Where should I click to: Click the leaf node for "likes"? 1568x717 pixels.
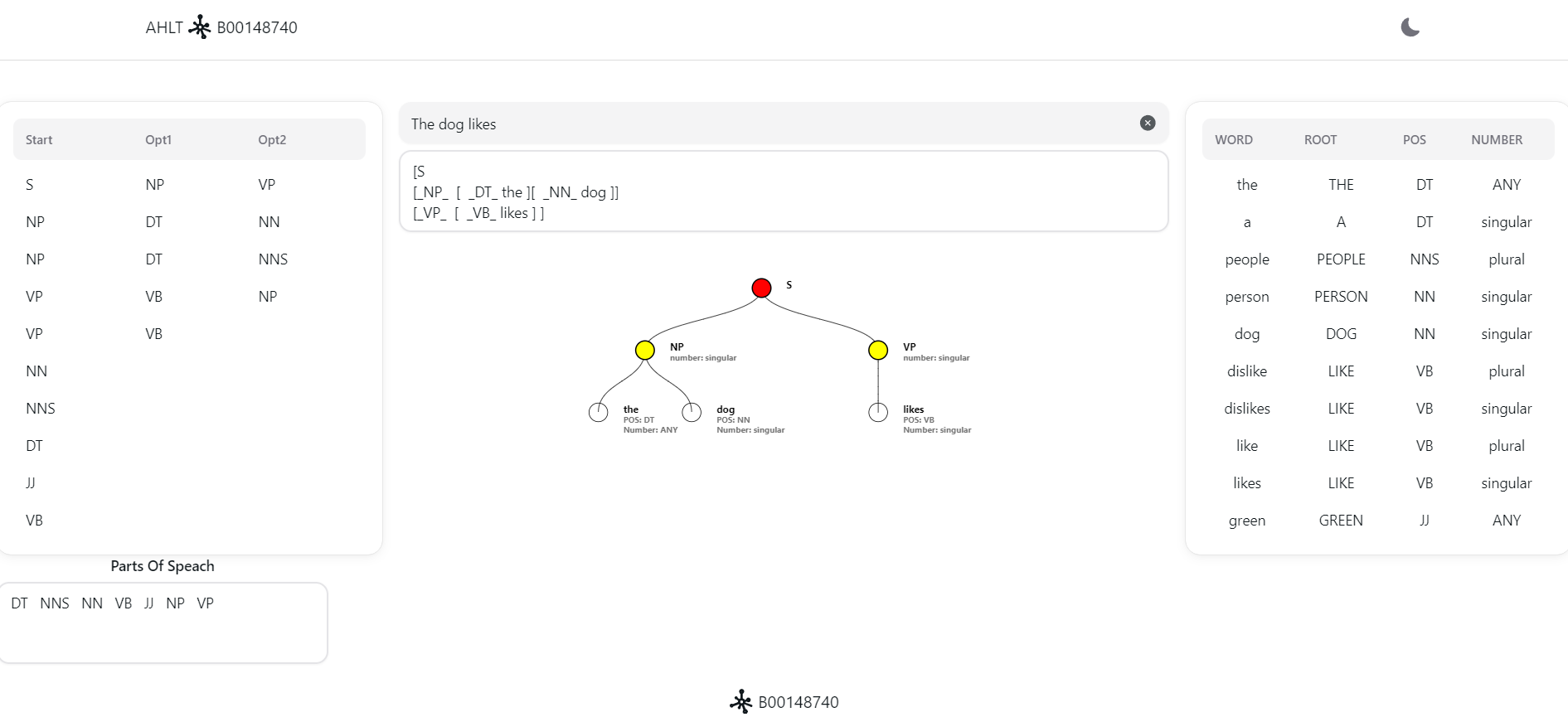(x=878, y=412)
